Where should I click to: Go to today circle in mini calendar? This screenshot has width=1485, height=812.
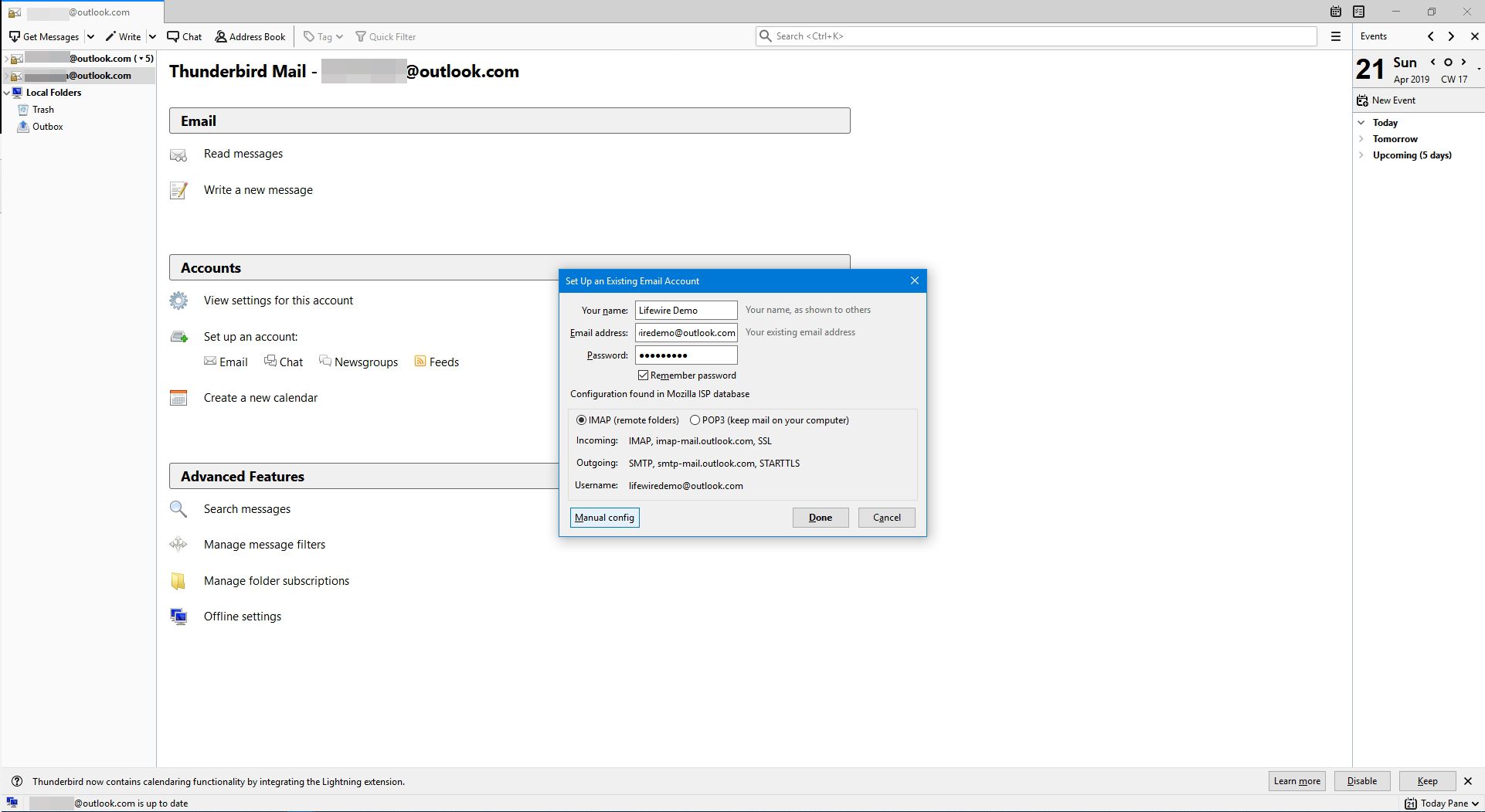pos(1448,62)
